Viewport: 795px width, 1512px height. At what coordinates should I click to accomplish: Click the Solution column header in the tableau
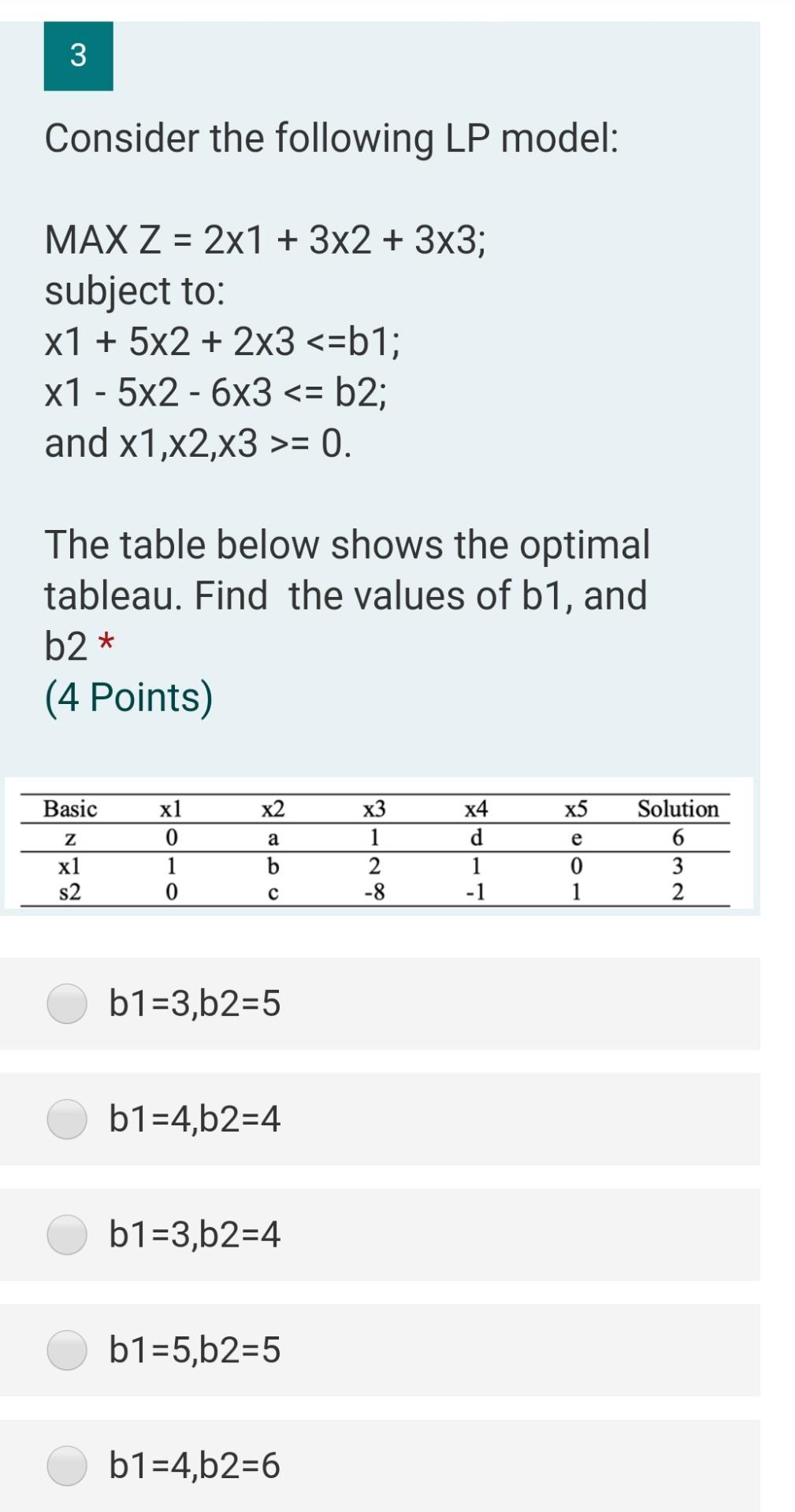tap(678, 809)
